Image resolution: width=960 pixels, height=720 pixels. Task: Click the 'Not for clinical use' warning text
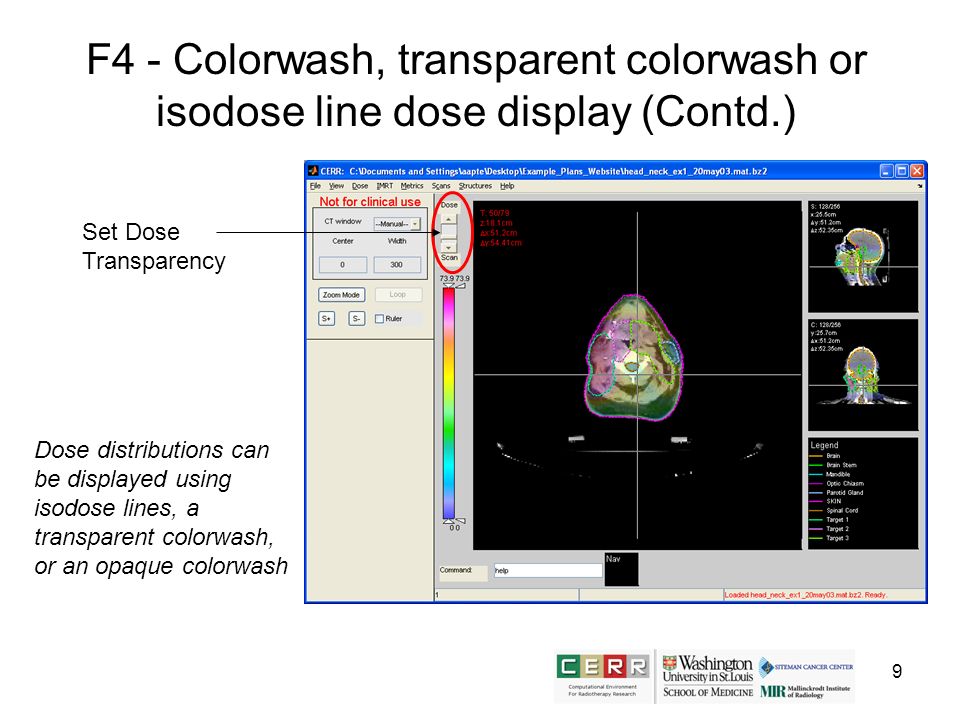point(370,201)
